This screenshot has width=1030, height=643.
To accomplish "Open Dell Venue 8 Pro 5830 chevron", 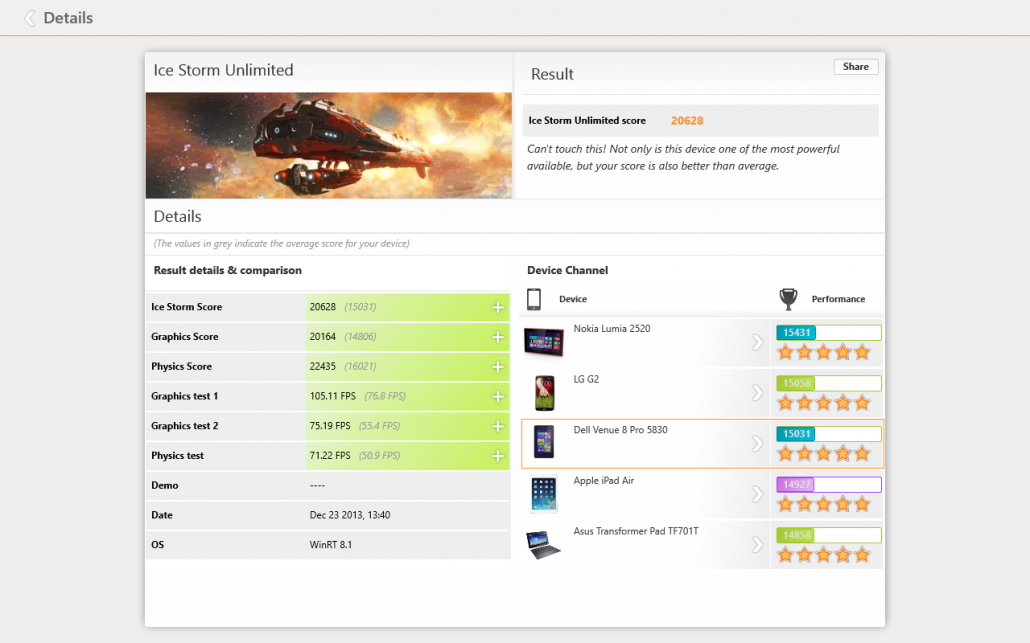I will pyautogui.click(x=757, y=443).
